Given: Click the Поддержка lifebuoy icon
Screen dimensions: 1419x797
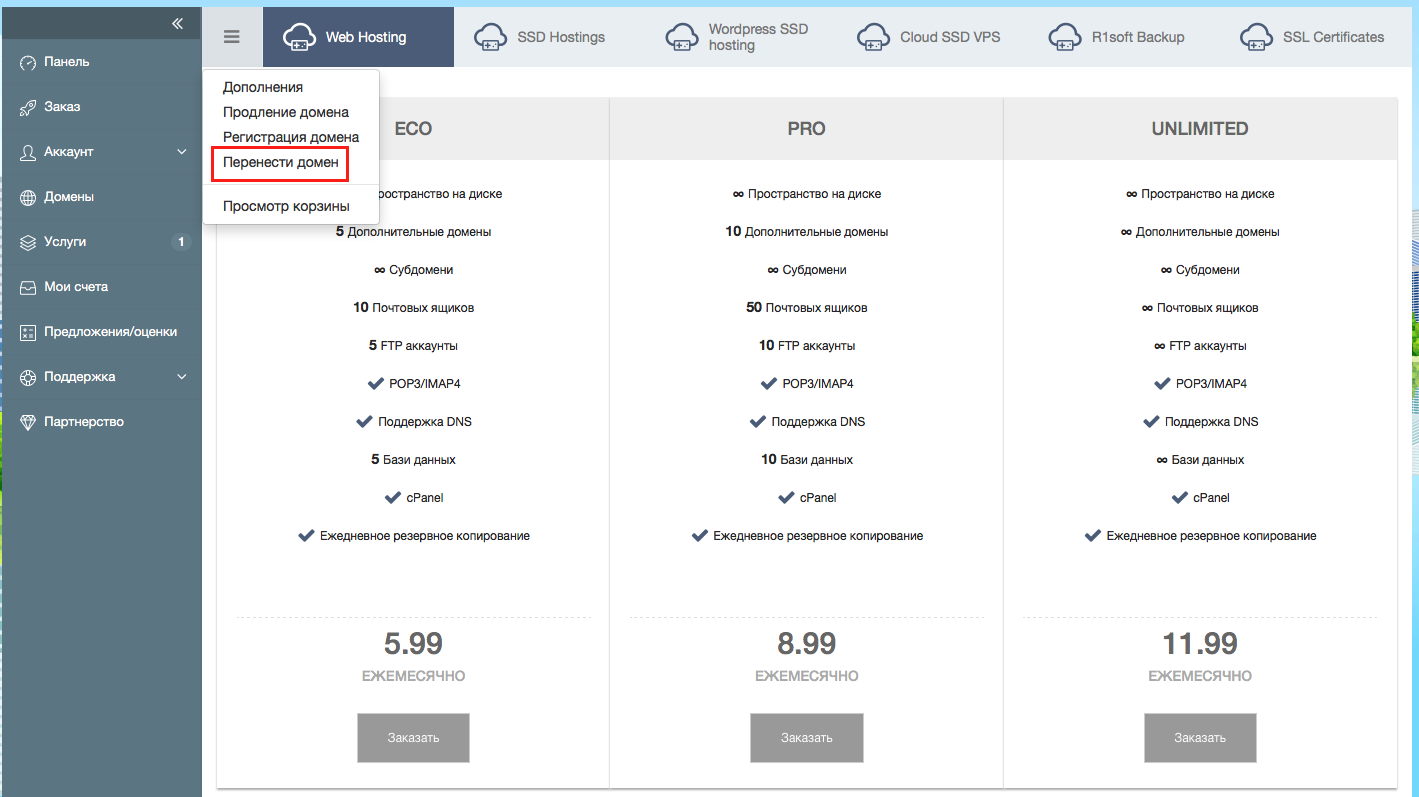Looking at the screenshot, I should click(27, 377).
